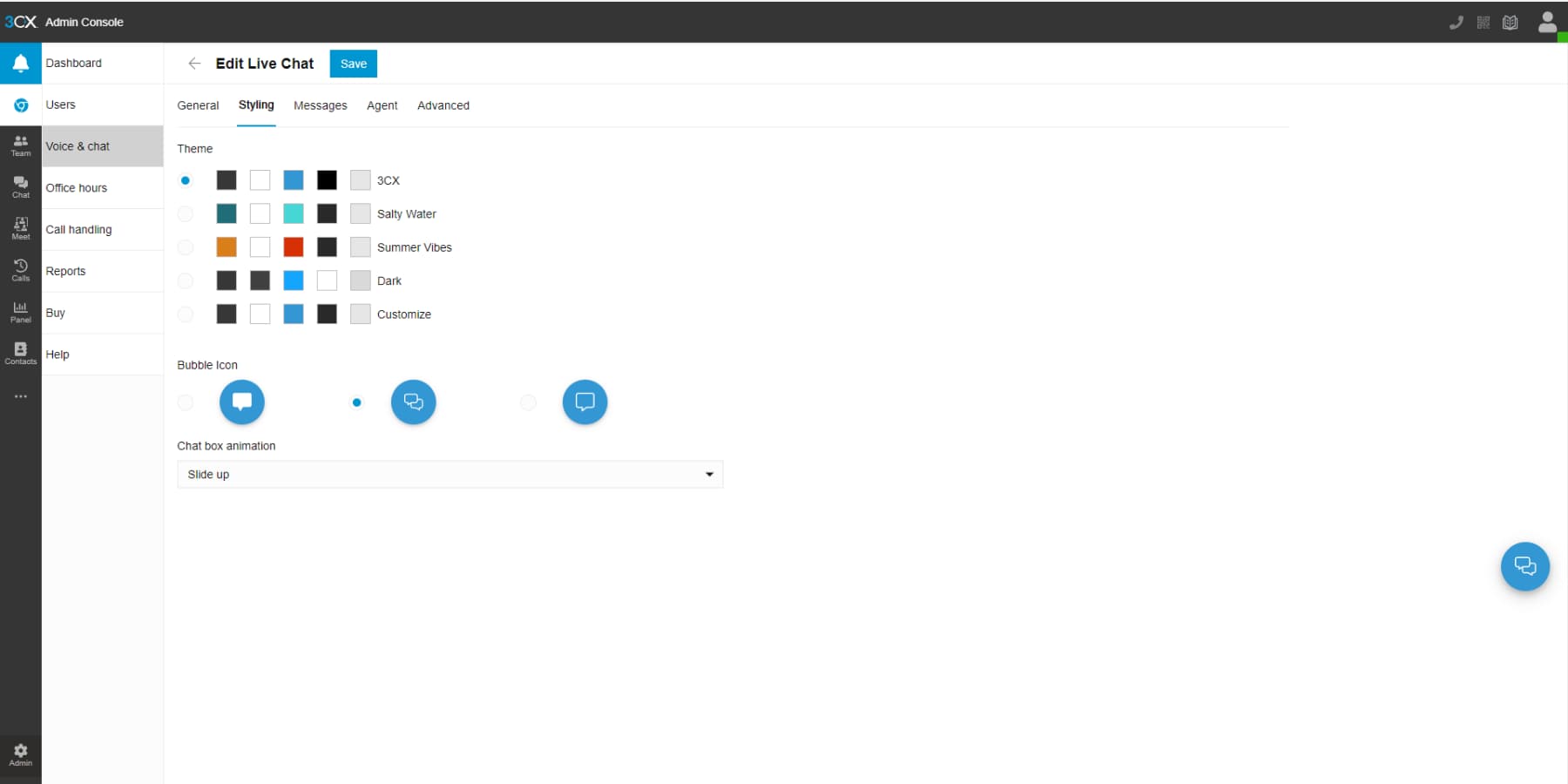1568x784 pixels.
Task: Open the Team sidebar icon
Action: 20,146
